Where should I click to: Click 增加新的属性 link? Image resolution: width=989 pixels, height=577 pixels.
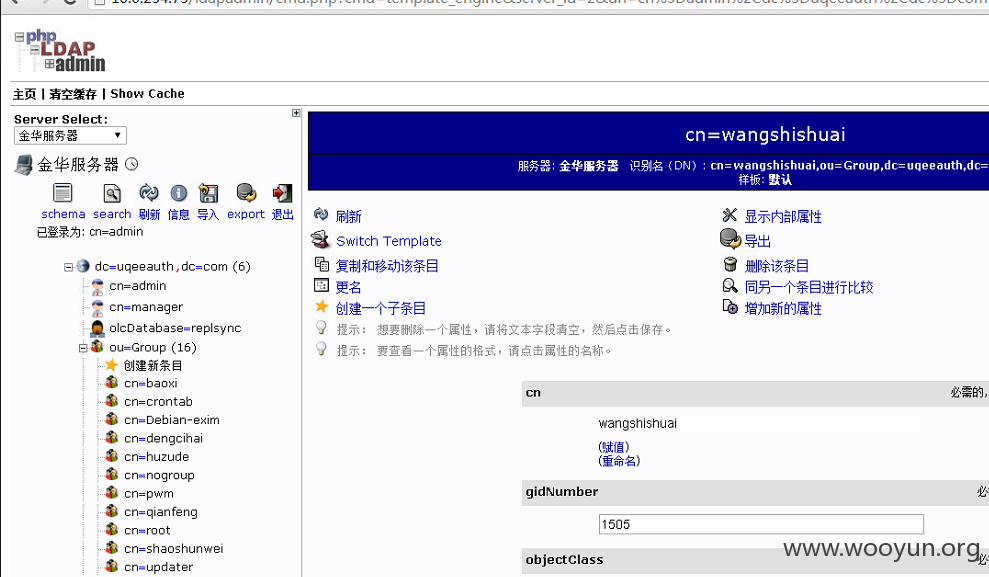coord(783,308)
